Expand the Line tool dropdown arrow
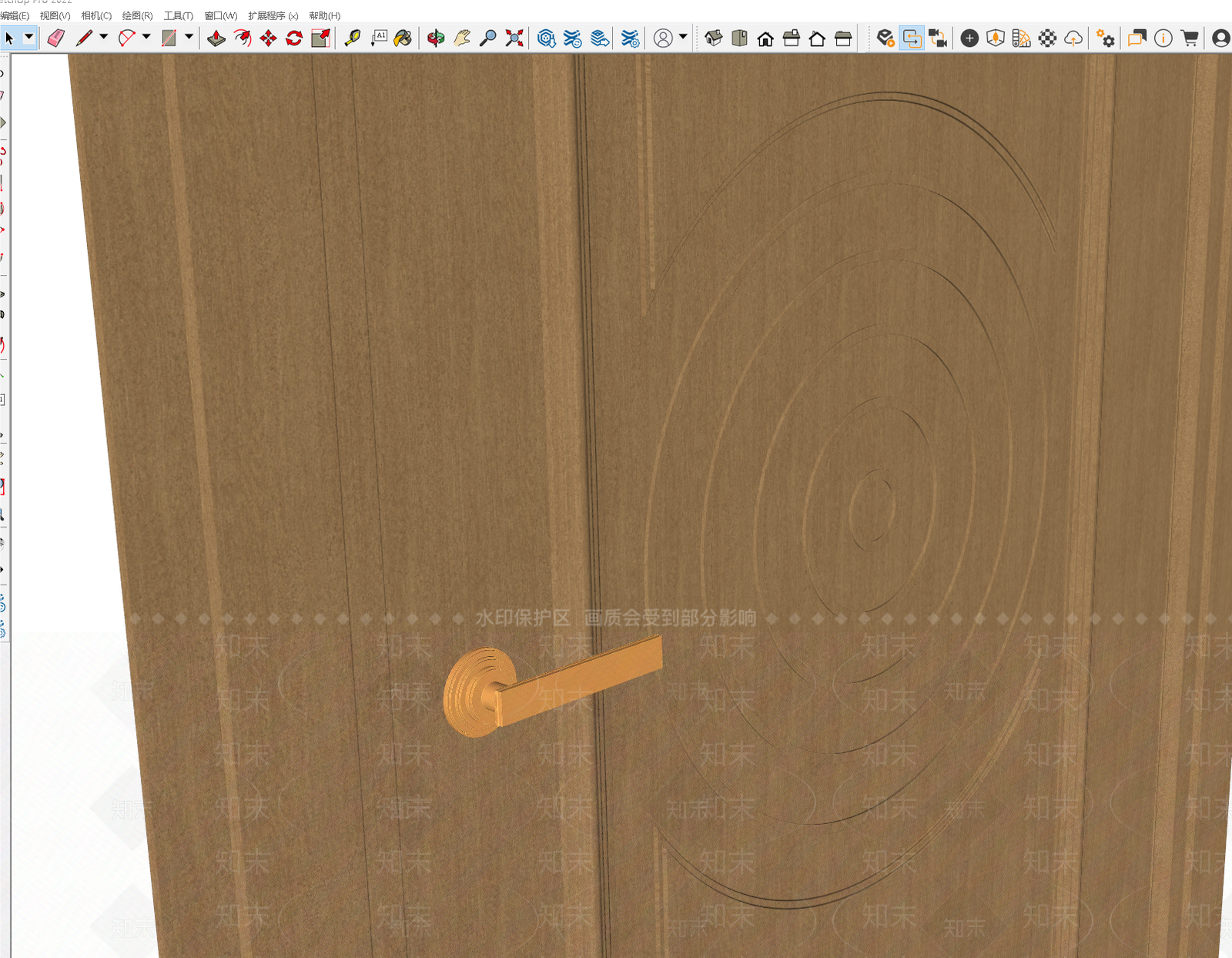This screenshot has height=958, width=1232. point(103,37)
